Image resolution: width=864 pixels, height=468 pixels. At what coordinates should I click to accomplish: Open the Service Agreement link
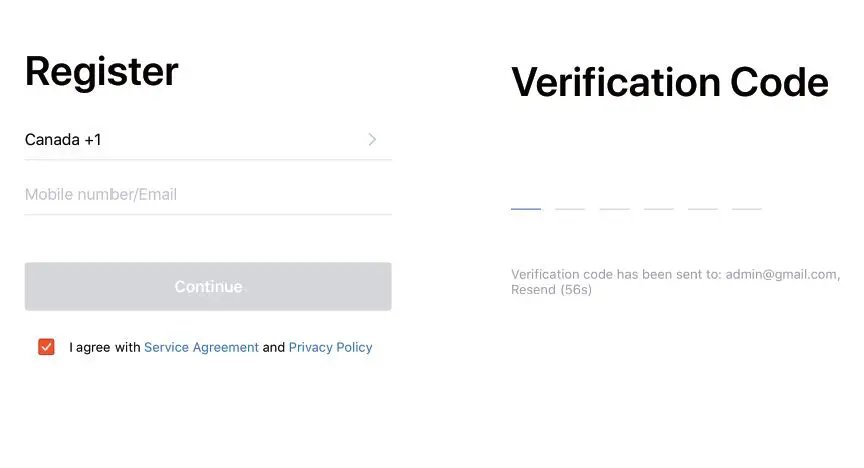(201, 348)
